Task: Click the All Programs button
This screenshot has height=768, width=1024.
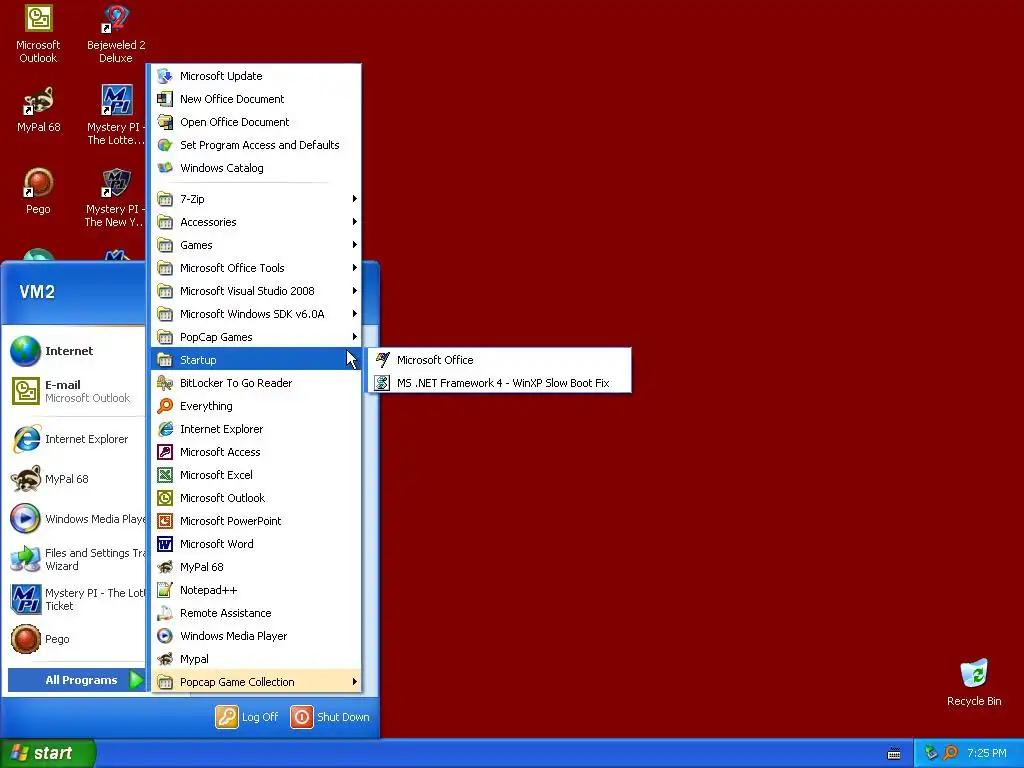Action: [x=76, y=680]
